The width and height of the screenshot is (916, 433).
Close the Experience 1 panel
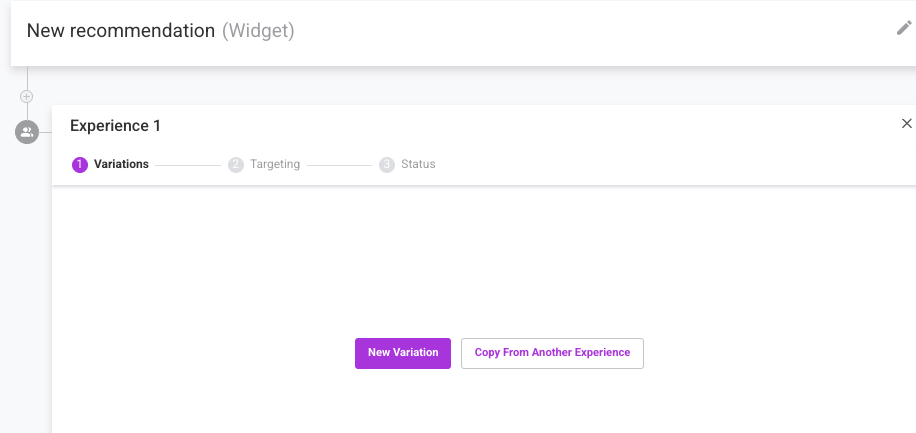[907, 123]
